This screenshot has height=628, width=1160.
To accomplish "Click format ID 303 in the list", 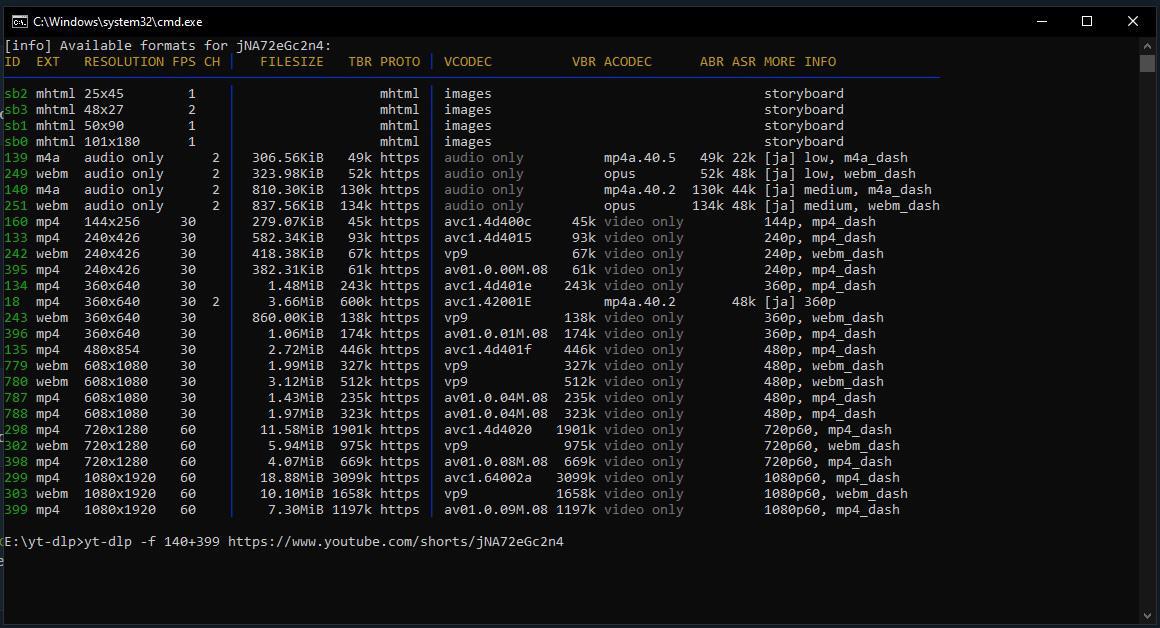I will coord(16,494).
